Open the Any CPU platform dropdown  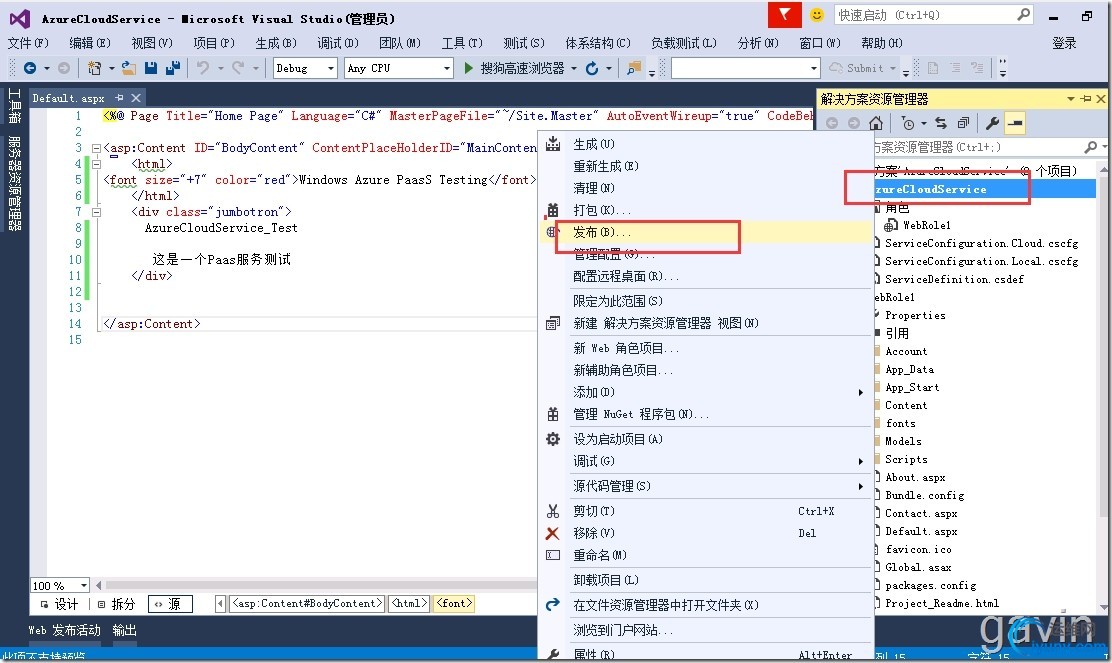coord(447,68)
